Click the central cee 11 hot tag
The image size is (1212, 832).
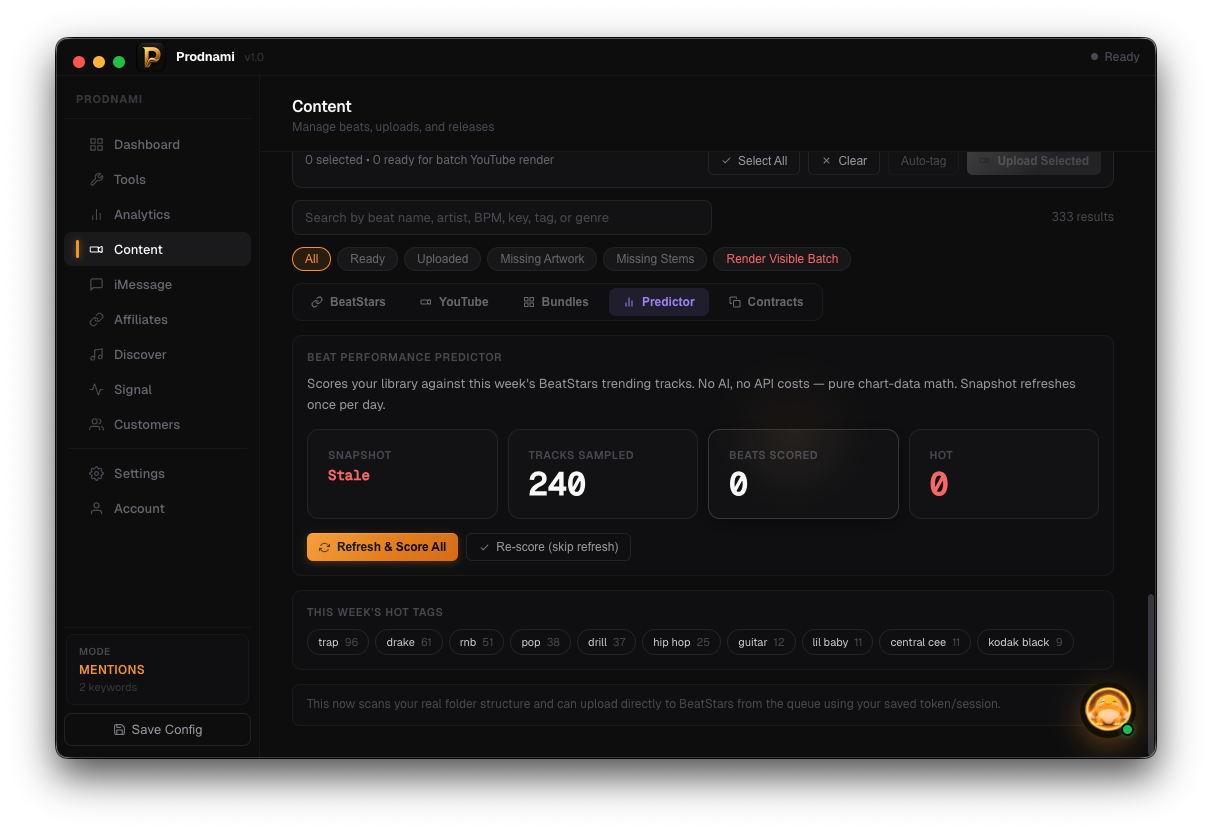(x=925, y=642)
